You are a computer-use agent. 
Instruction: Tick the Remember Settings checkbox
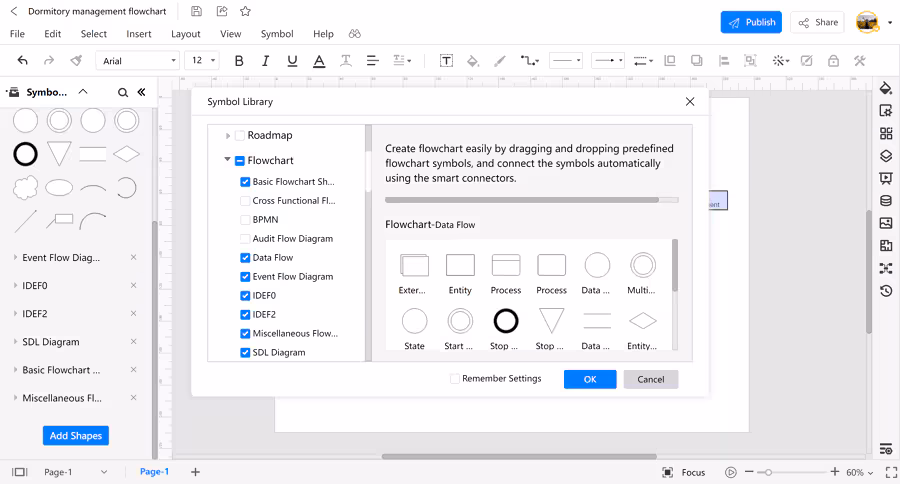[x=455, y=379]
